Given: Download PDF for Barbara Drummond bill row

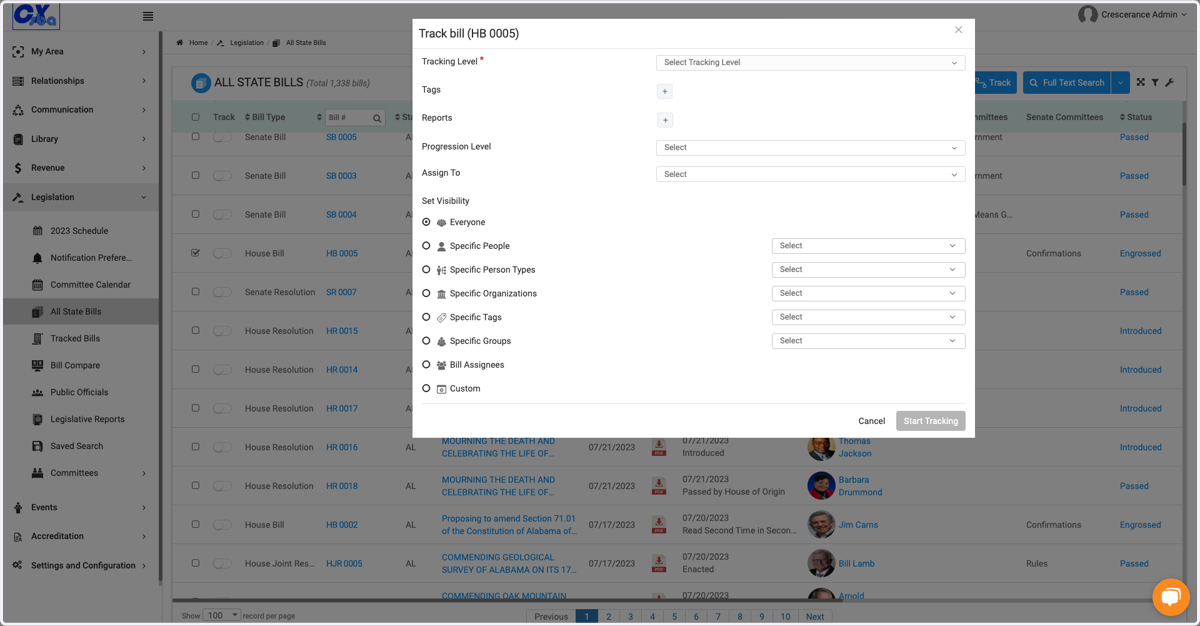Looking at the screenshot, I should click(x=659, y=486).
